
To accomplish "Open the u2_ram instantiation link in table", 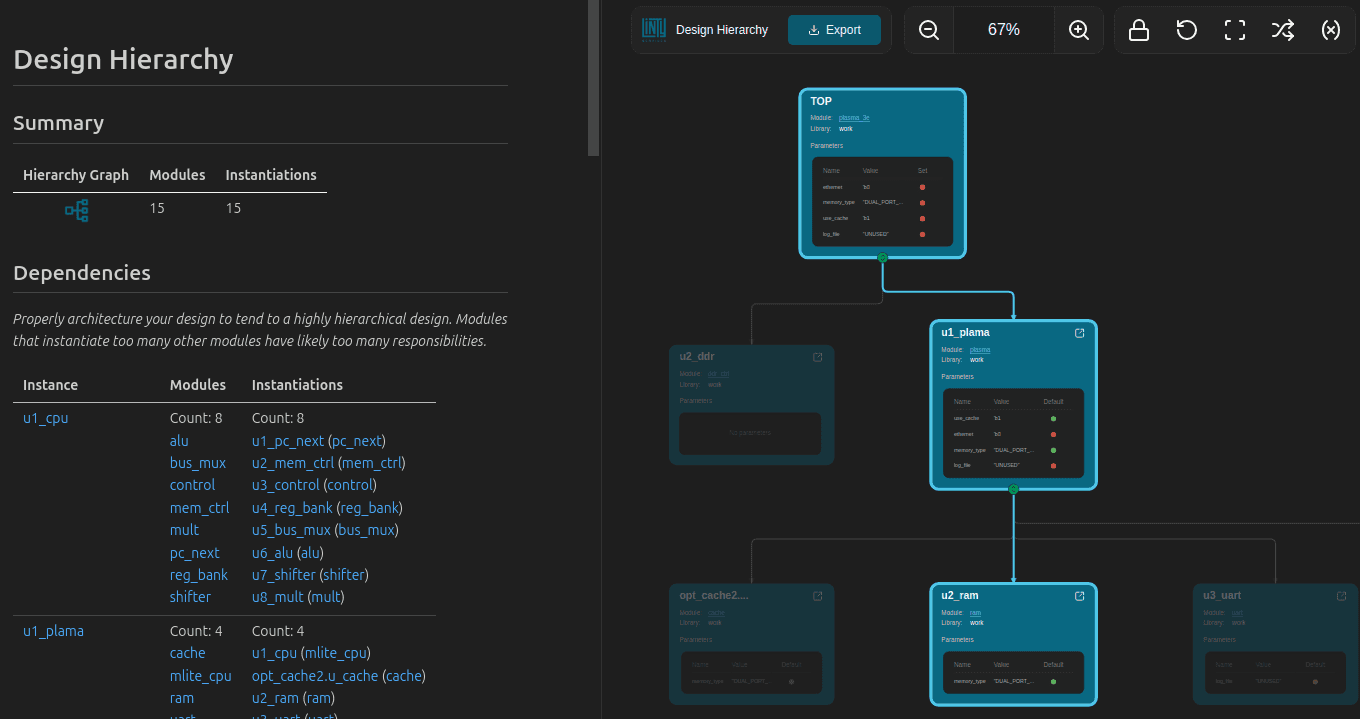I will coord(275,698).
